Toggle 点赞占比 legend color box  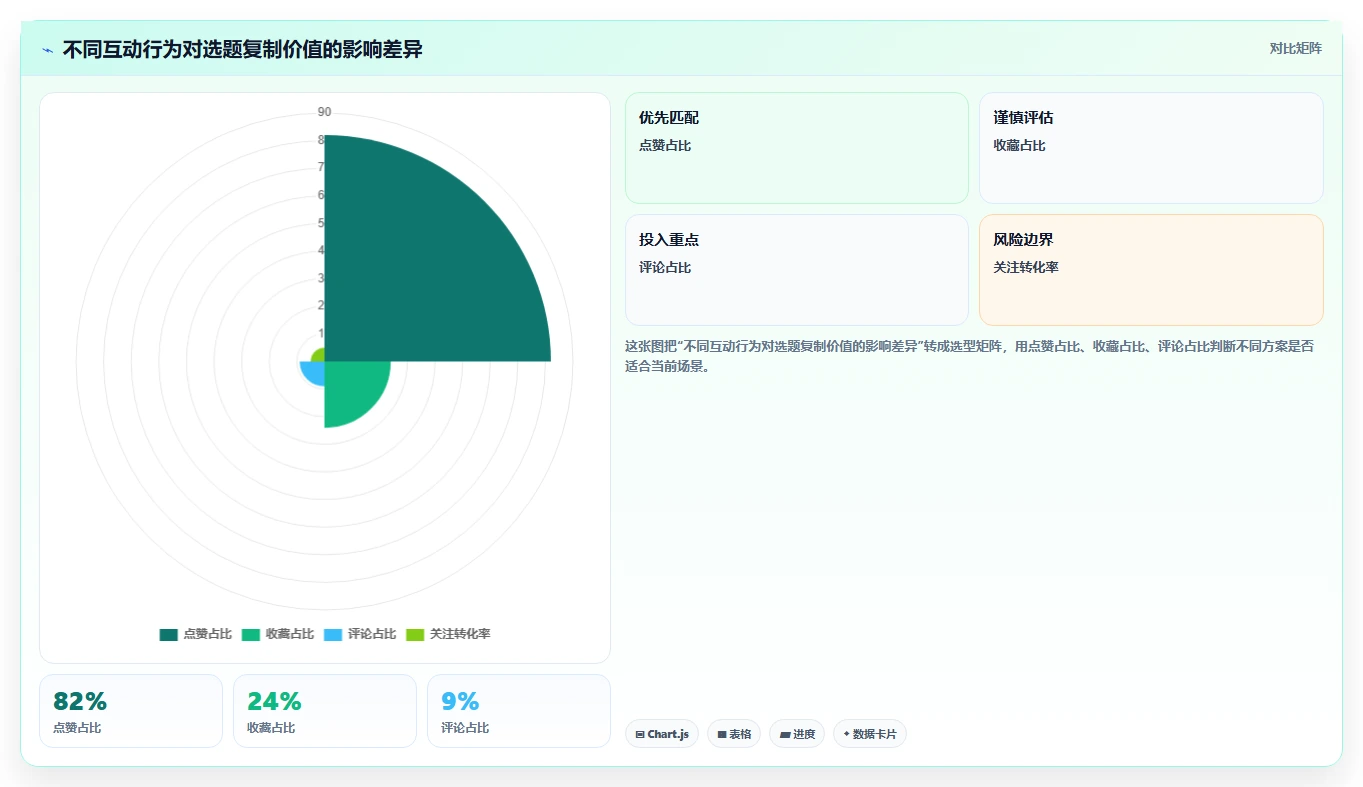click(x=168, y=634)
